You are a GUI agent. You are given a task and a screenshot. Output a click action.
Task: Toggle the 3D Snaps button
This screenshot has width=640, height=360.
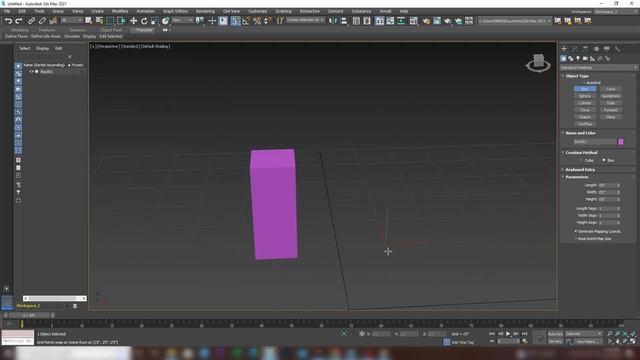[235, 21]
